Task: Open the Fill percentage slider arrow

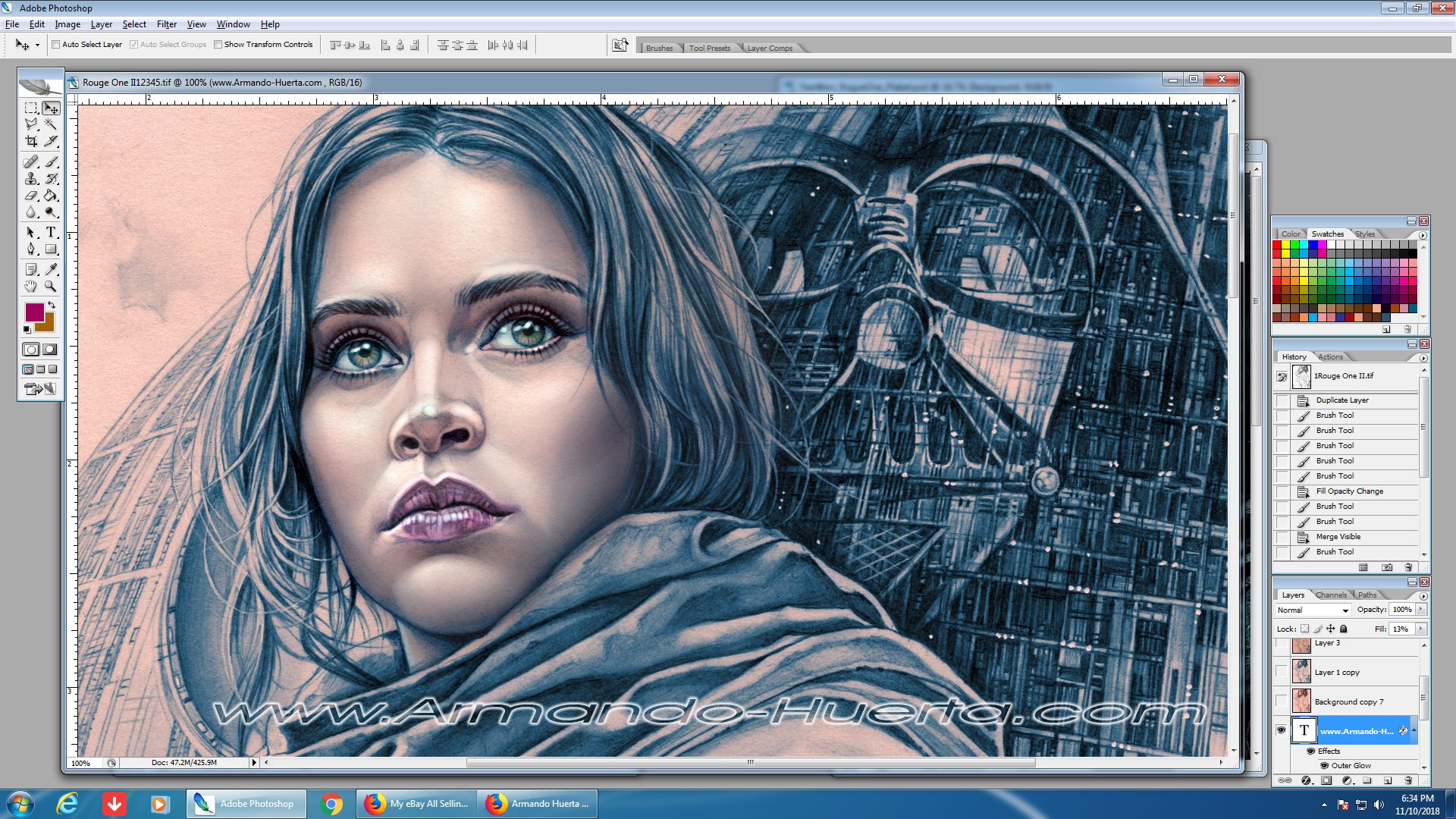Action: pos(1420,629)
